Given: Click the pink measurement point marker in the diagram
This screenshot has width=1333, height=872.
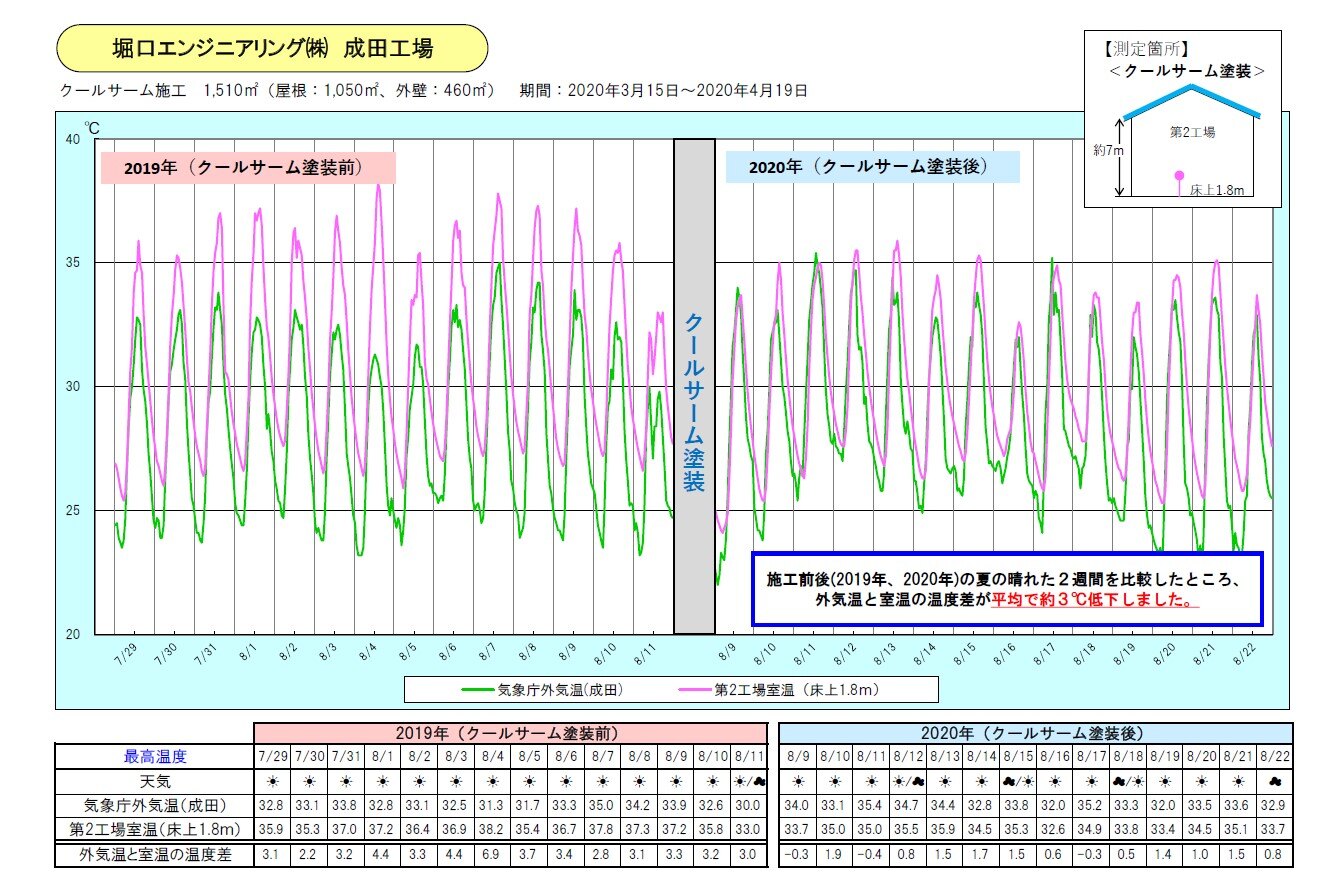Looking at the screenshot, I should pos(1178,176).
